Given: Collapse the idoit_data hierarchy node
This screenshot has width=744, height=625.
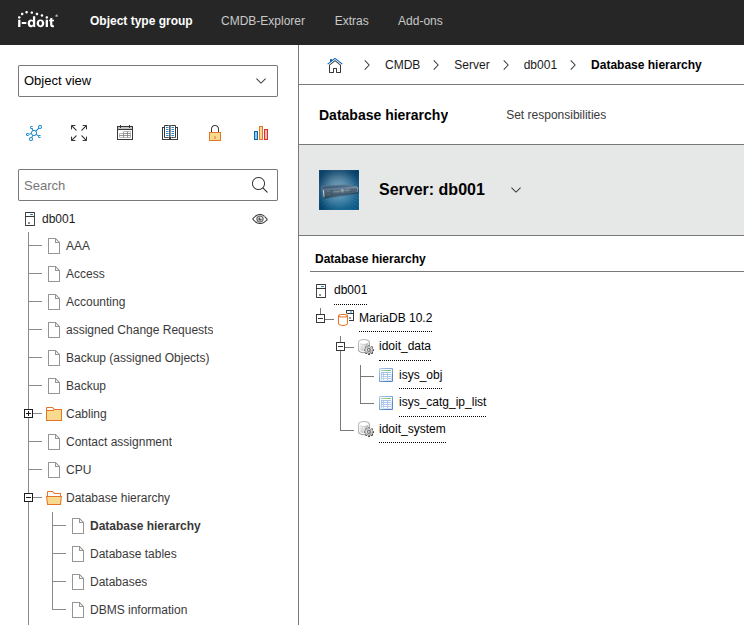Looking at the screenshot, I should coord(341,347).
